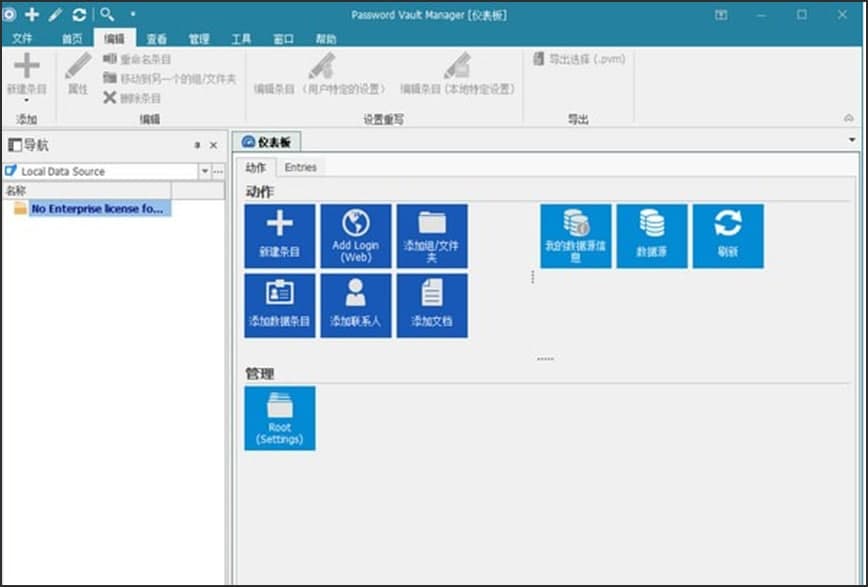868x587 pixels.
Task: Open the 我的数据源信息 tile
Action: click(x=576, y=236)
